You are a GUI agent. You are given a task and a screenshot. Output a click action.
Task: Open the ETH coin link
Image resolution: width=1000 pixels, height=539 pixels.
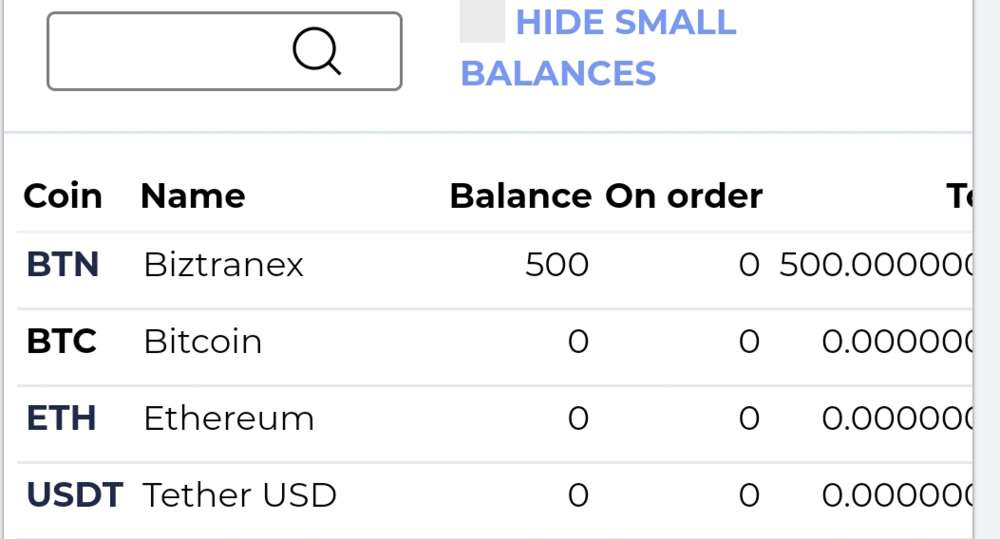(61, 418)
